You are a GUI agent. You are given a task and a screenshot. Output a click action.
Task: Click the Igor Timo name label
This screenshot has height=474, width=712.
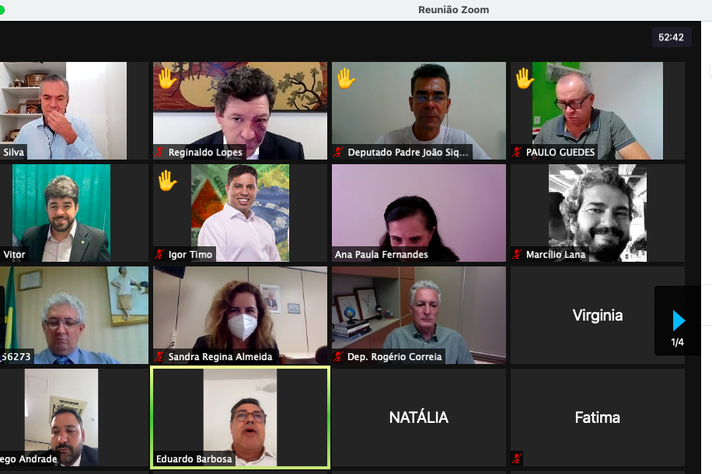click(x=190, y=254)
